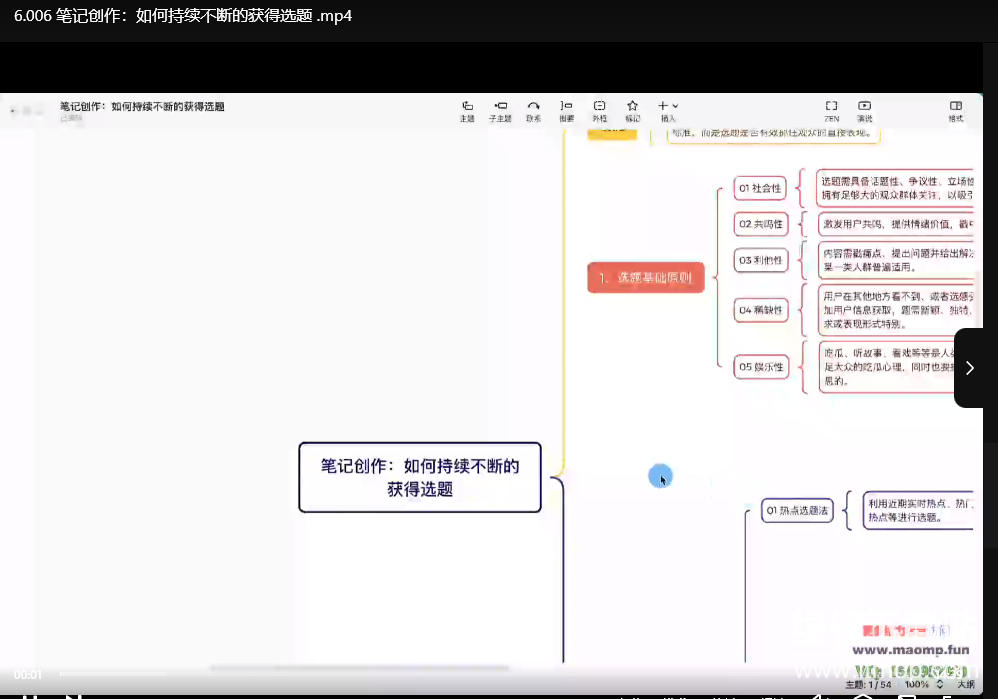This screenshot has height=699, width=998.
Task: Open the 插入 (Insert) dropdown
Action: point(668,109)
